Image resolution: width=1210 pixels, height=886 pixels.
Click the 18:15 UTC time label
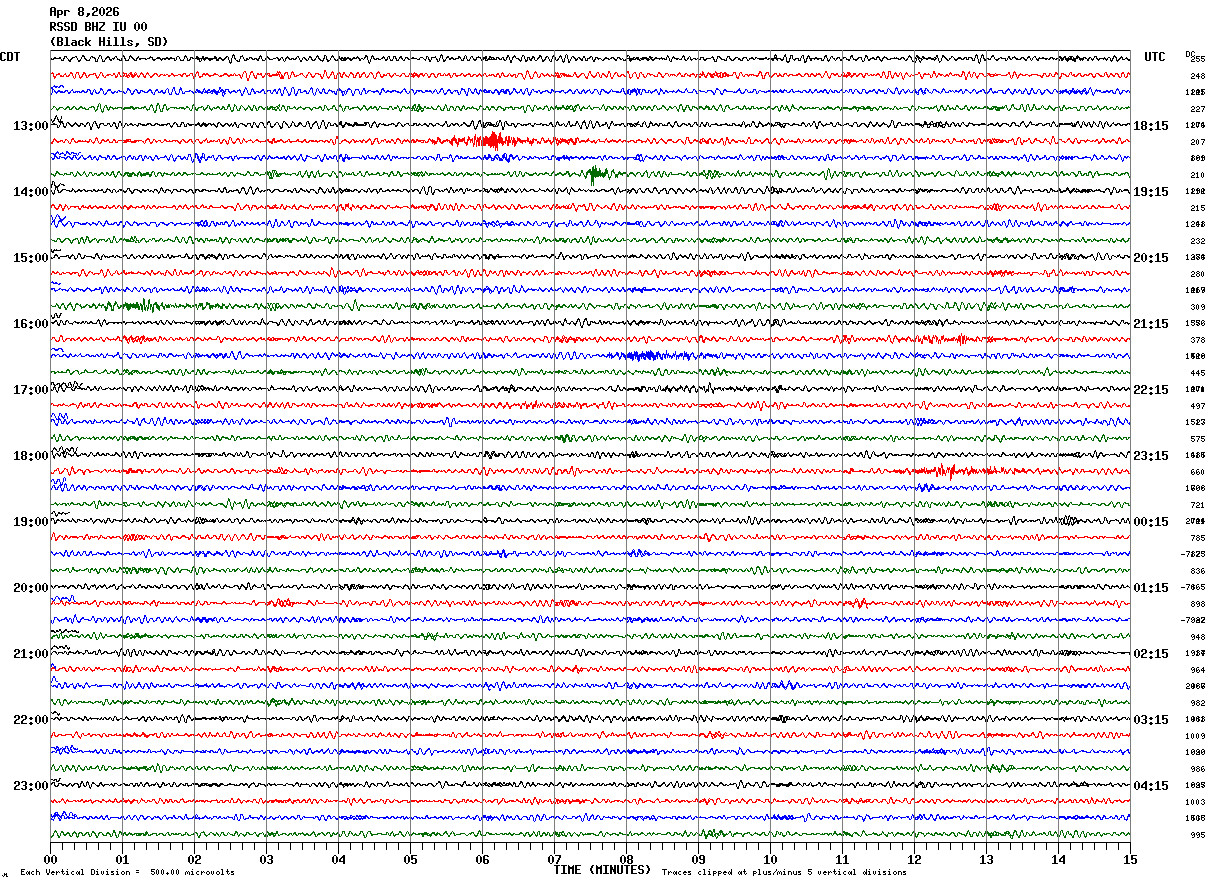[x=1151, y=126]
